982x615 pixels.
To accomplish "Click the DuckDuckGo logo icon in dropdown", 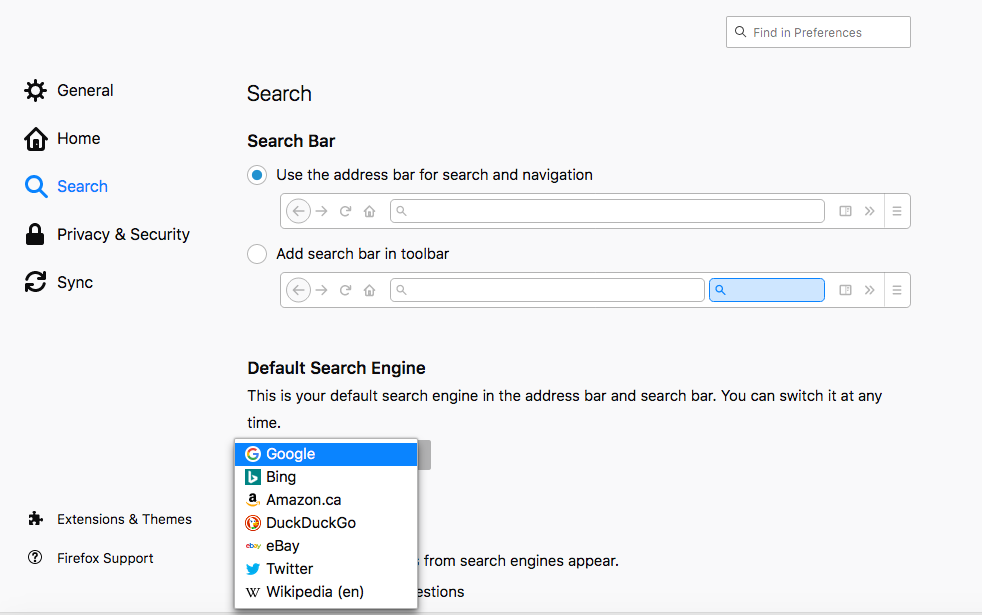I will click(253, 523).
